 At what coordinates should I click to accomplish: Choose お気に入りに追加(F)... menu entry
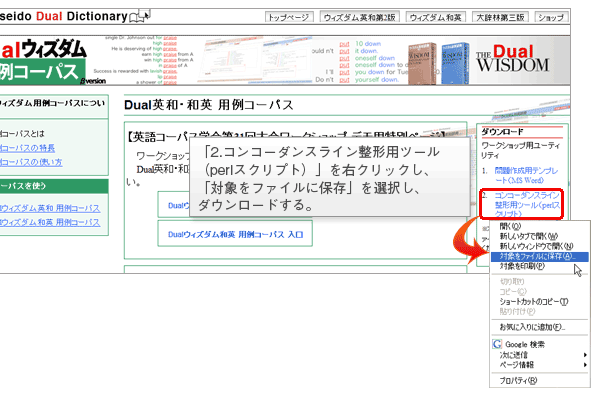[540, 327]
